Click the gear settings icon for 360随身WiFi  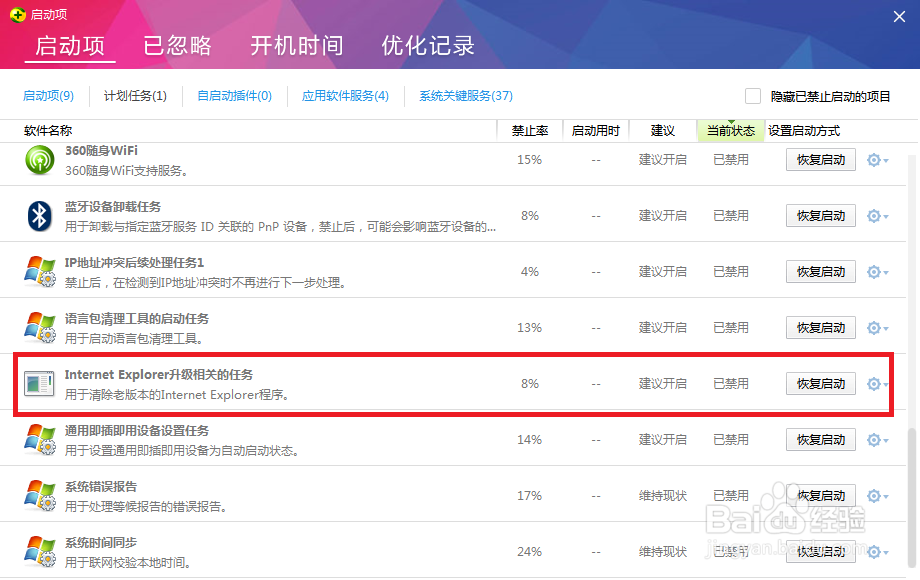click(876, 160)
